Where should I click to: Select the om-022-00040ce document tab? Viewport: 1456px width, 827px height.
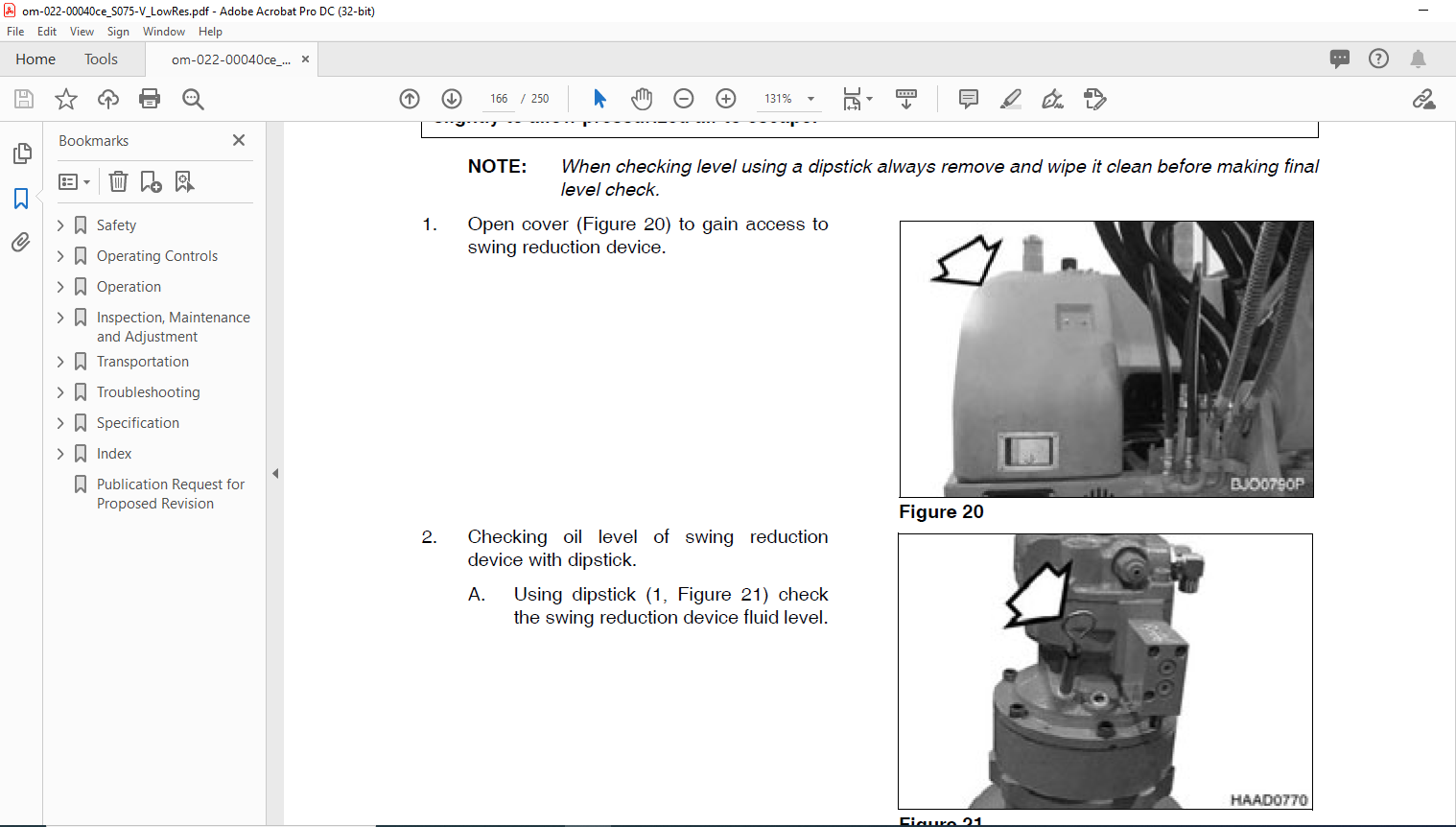point(230,59)
